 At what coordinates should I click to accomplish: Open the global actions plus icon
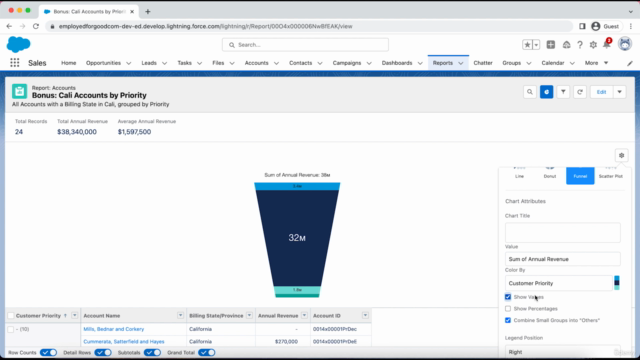(551, 44)
